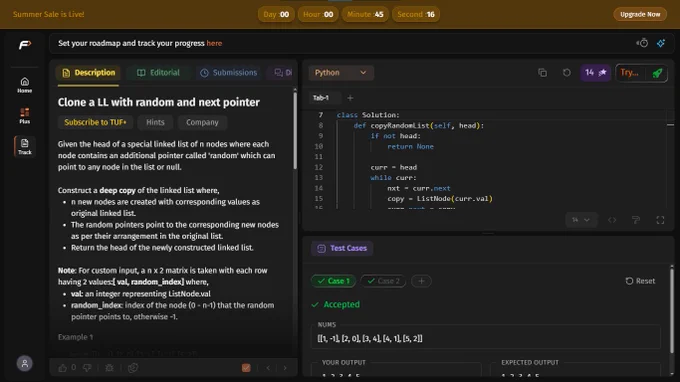Click the TUF logo in the sidebar

(25, 45)
